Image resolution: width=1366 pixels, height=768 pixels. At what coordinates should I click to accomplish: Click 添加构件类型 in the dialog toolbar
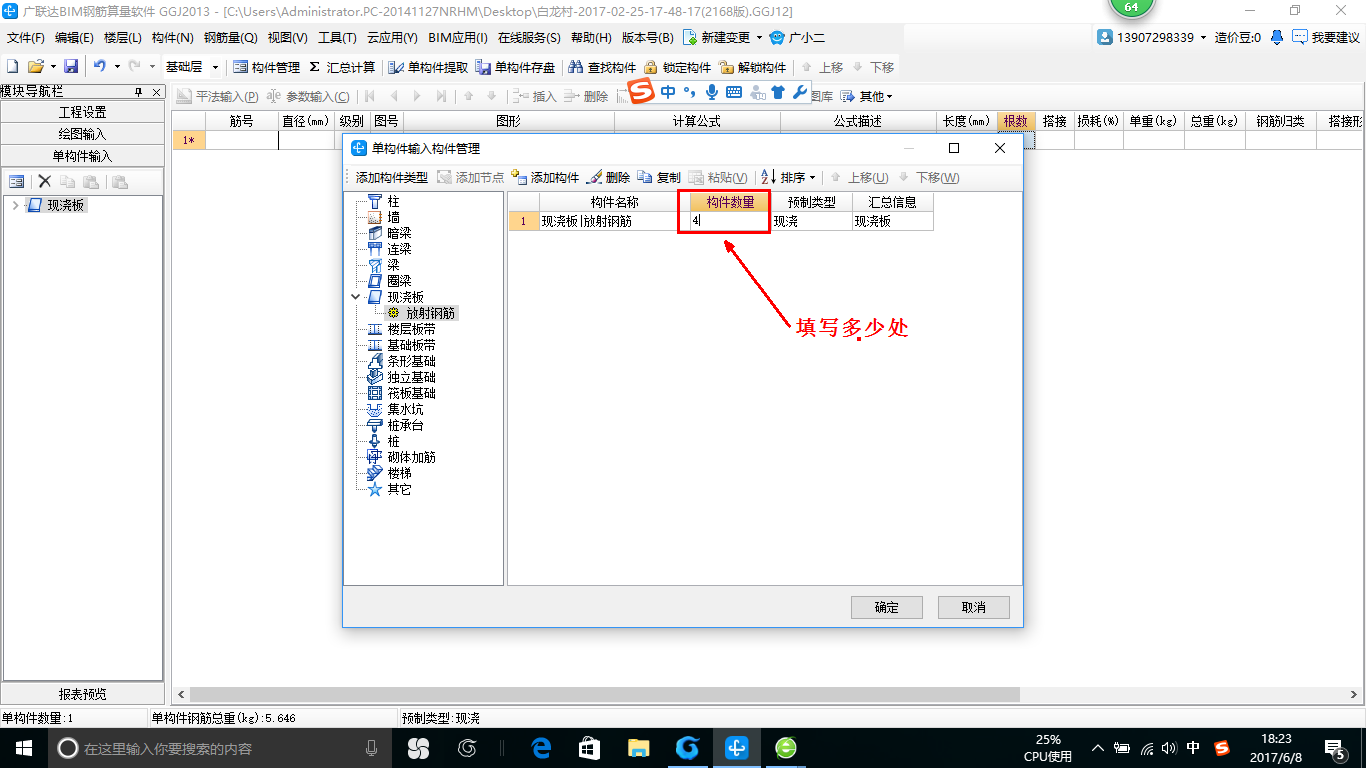tap(391, 177)
